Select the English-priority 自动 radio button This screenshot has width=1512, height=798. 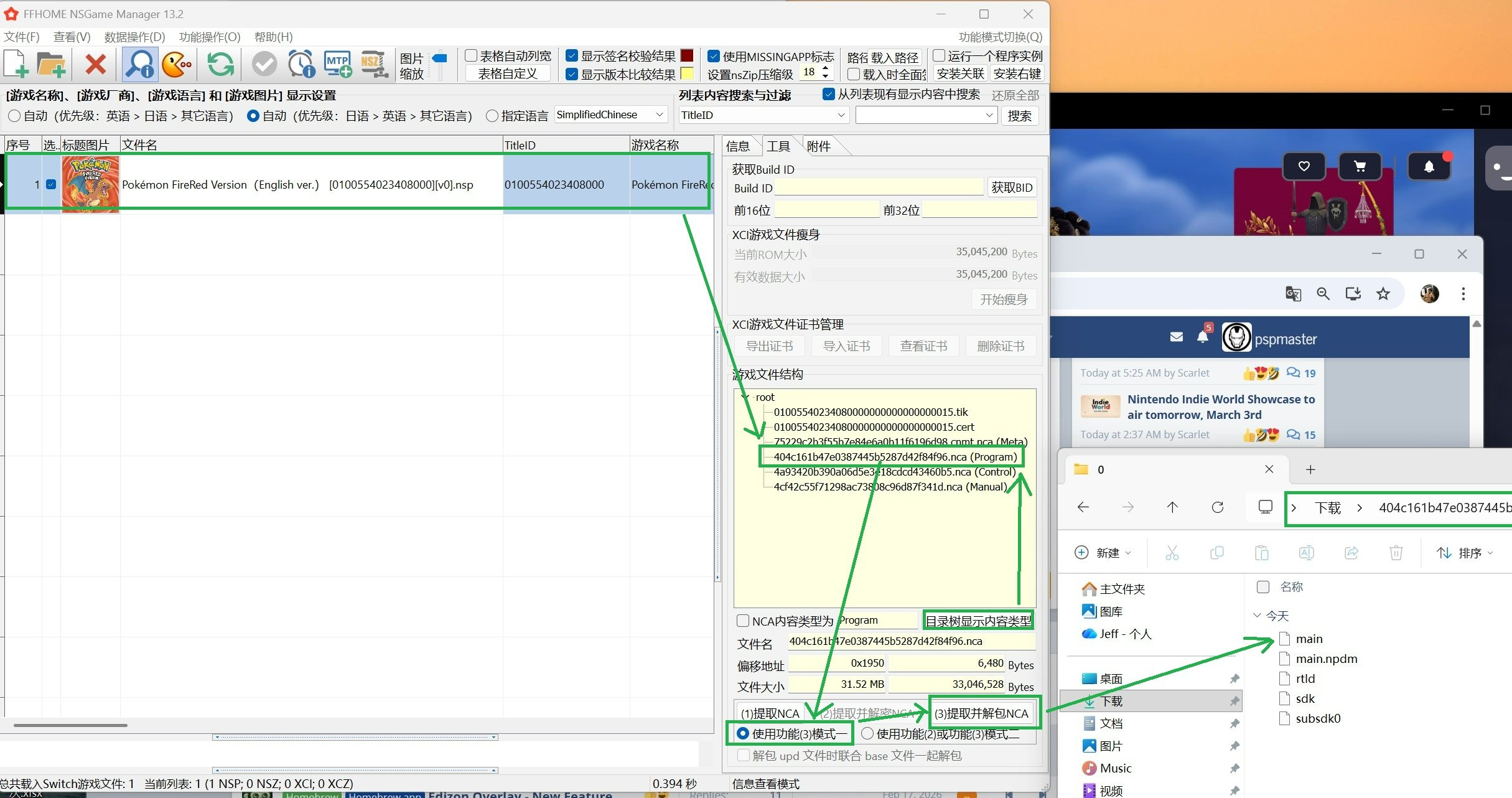[14, 116]
